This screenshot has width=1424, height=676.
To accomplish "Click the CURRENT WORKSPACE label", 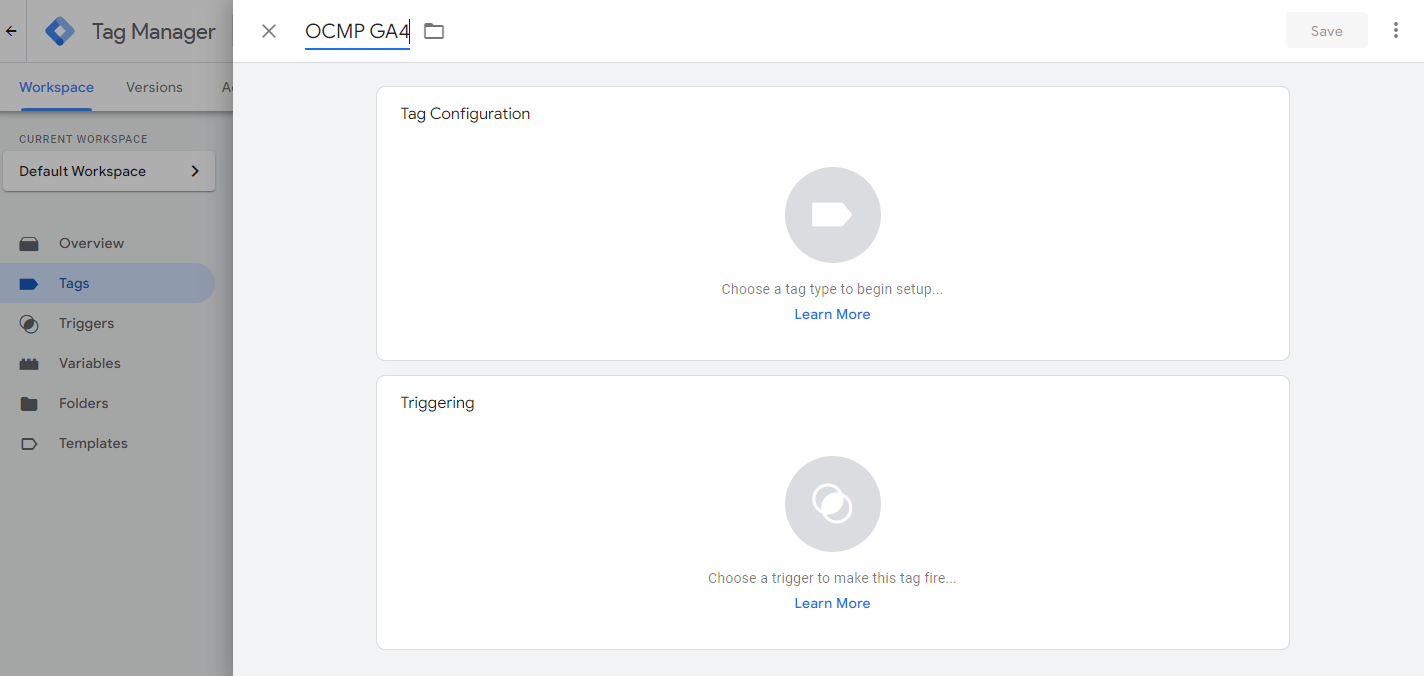I will (83, 139).
